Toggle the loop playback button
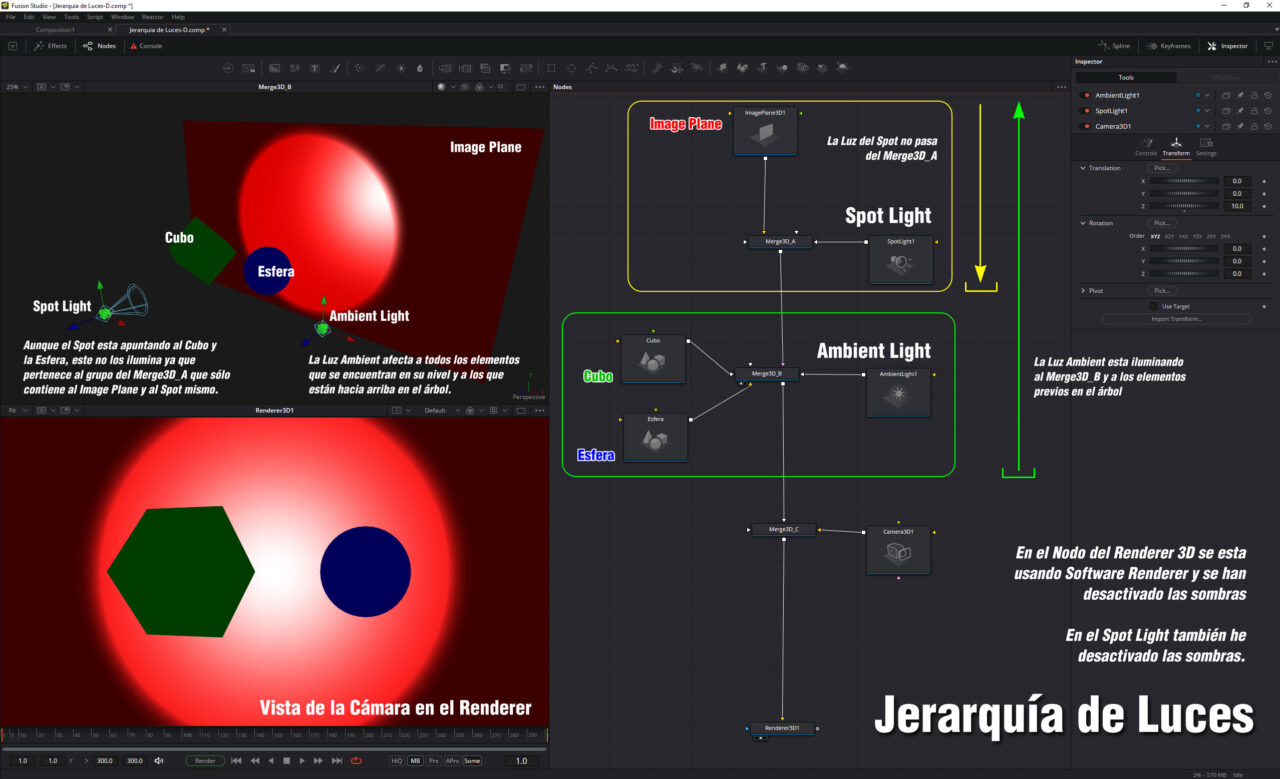 click(x=356, y=761)
